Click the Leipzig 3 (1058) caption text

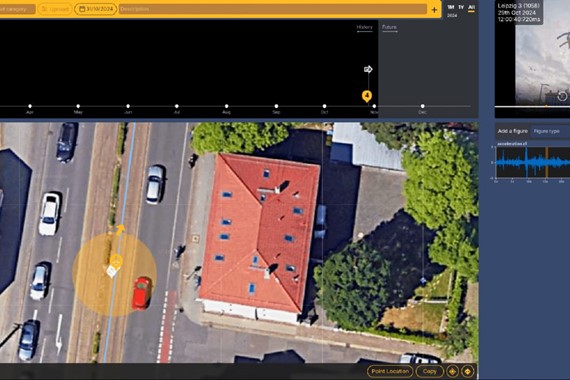click(518, 6)
